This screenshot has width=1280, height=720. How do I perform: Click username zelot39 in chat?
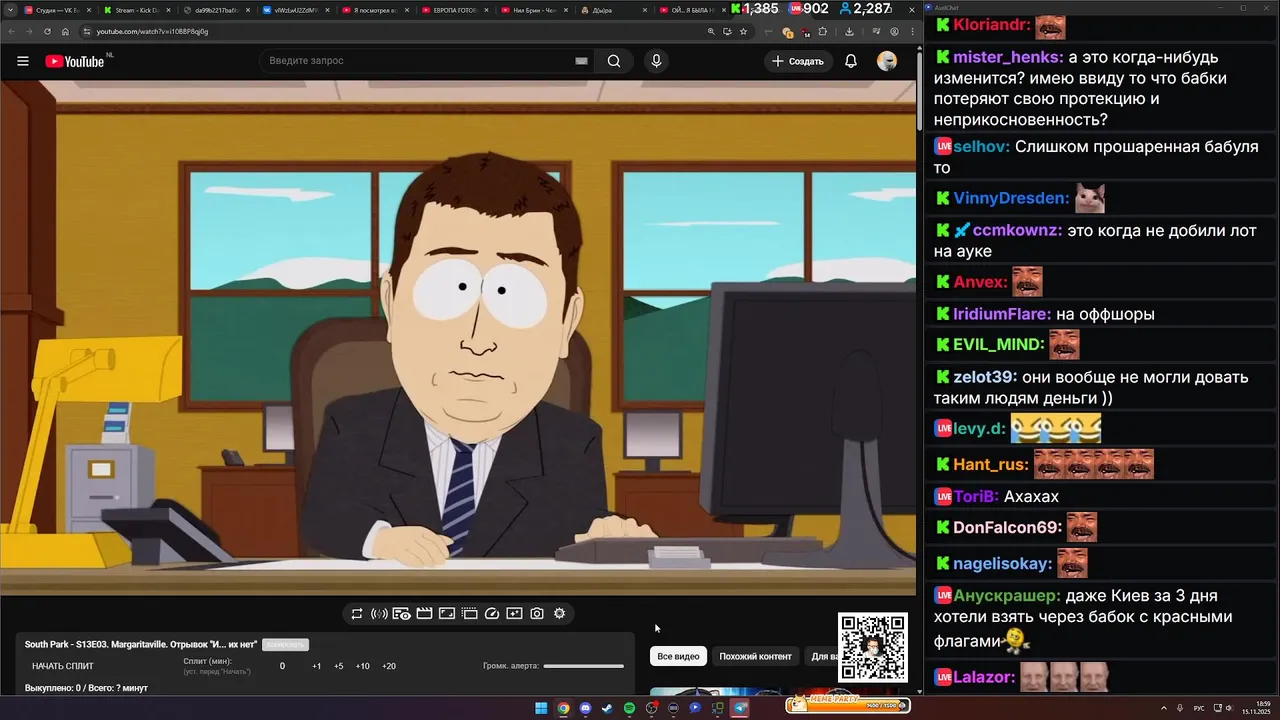(985, 377)
